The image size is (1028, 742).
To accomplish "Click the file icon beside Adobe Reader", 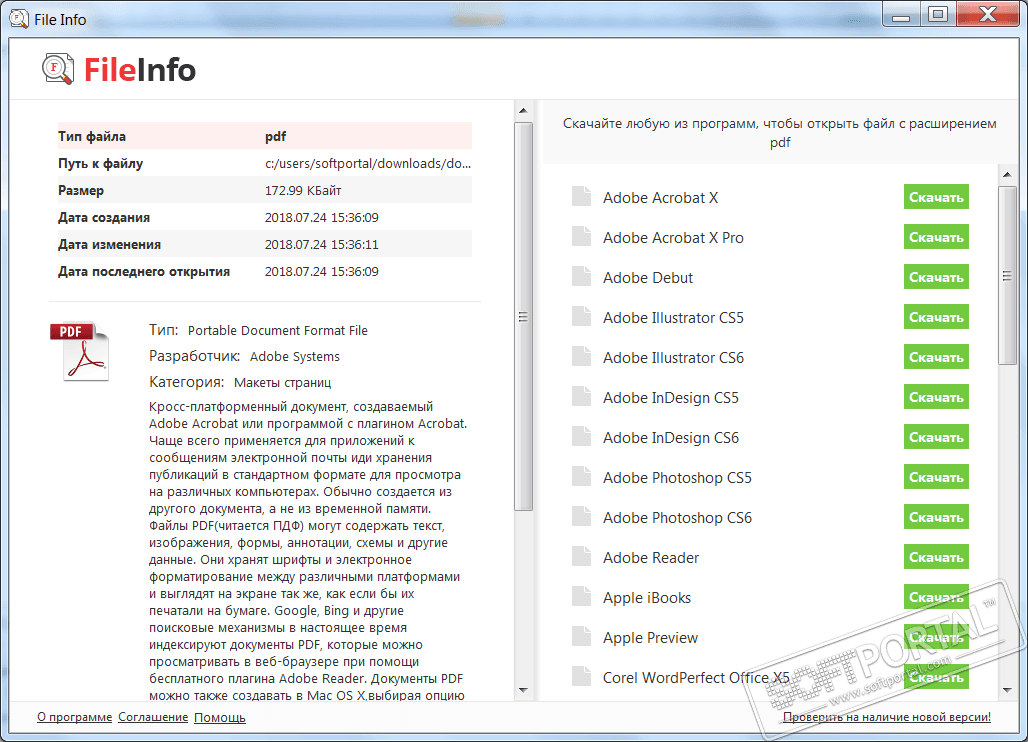I will (x=581, y=556).
